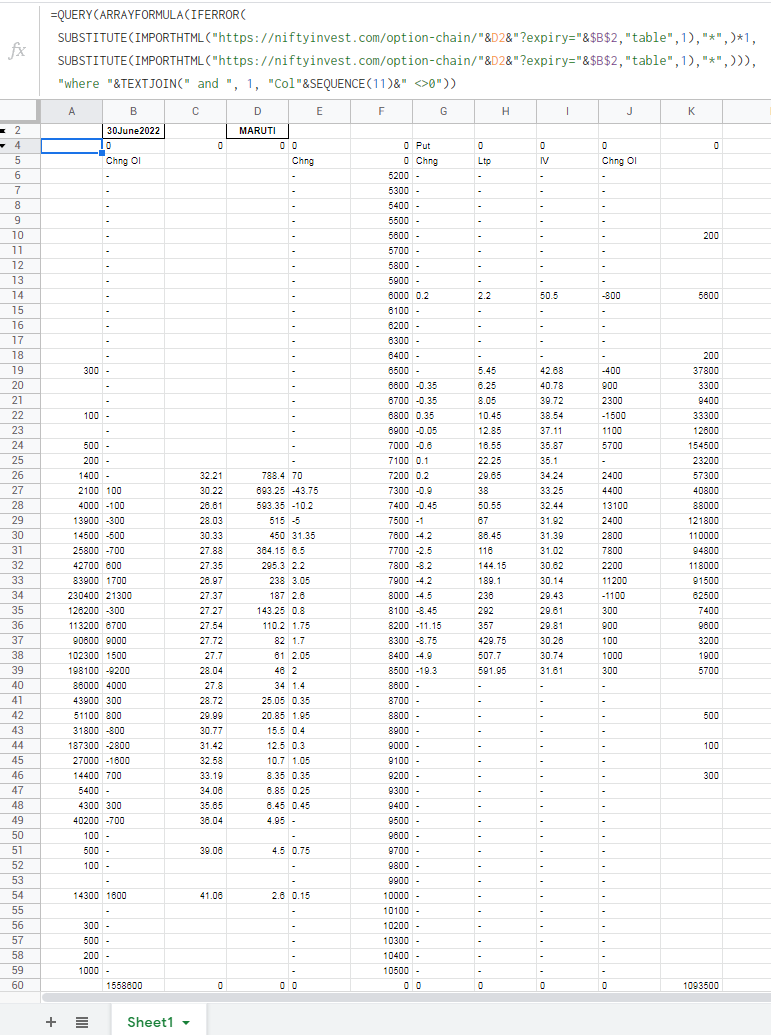Select column H header
The image size is (771, 1035).
[506, 111]
